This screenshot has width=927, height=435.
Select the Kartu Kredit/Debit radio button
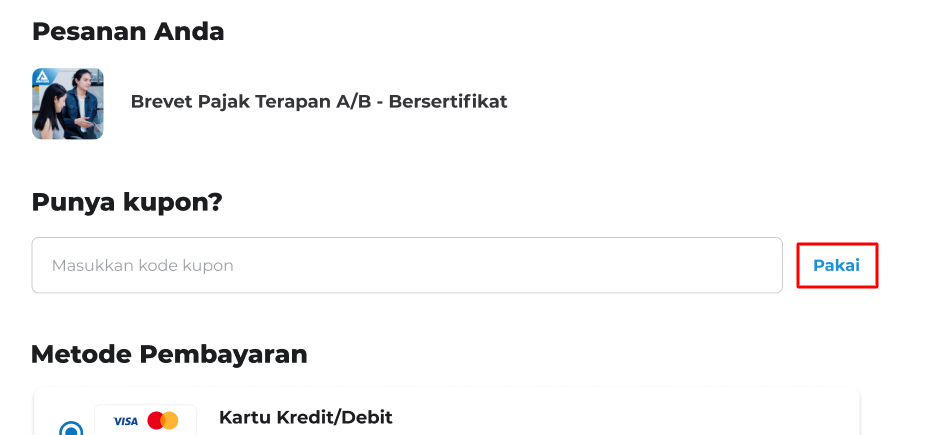pos(71,430)
